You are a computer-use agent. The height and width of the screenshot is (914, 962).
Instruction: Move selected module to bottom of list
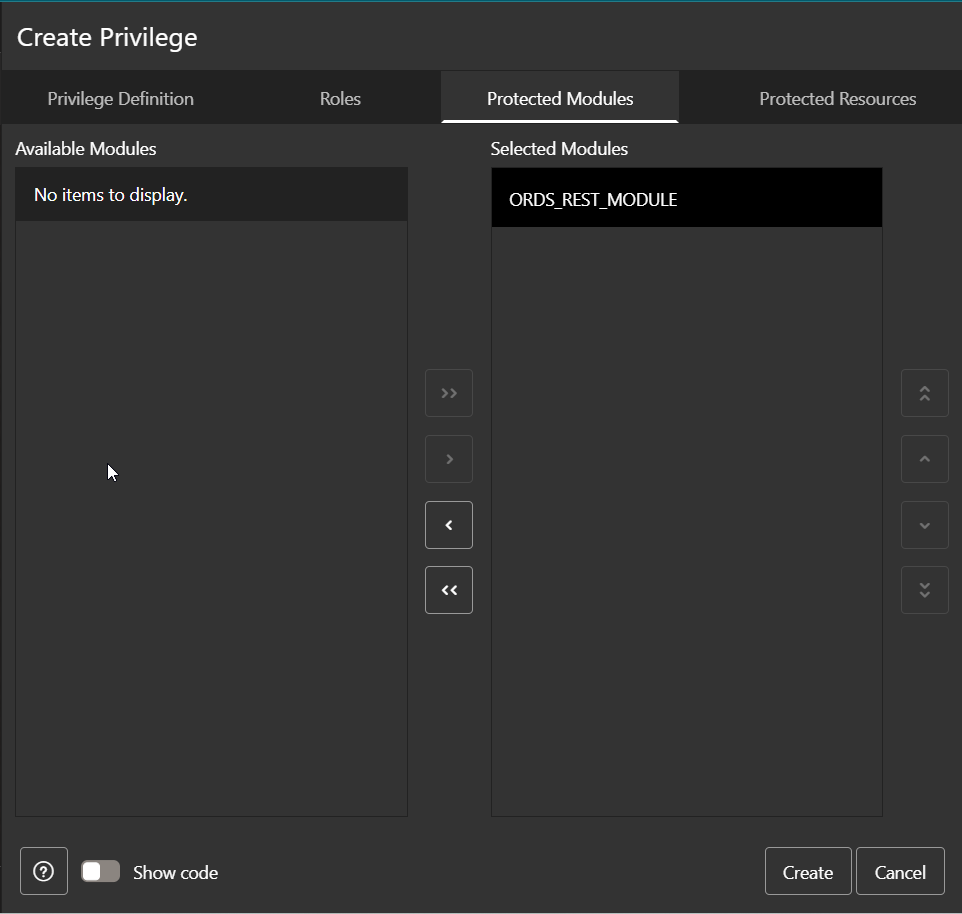(x=924, y=590)
